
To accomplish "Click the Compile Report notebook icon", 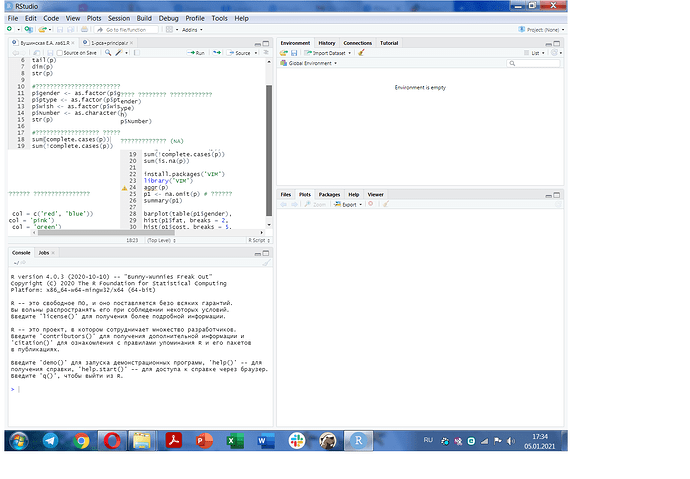I will [x=137, y=53].
